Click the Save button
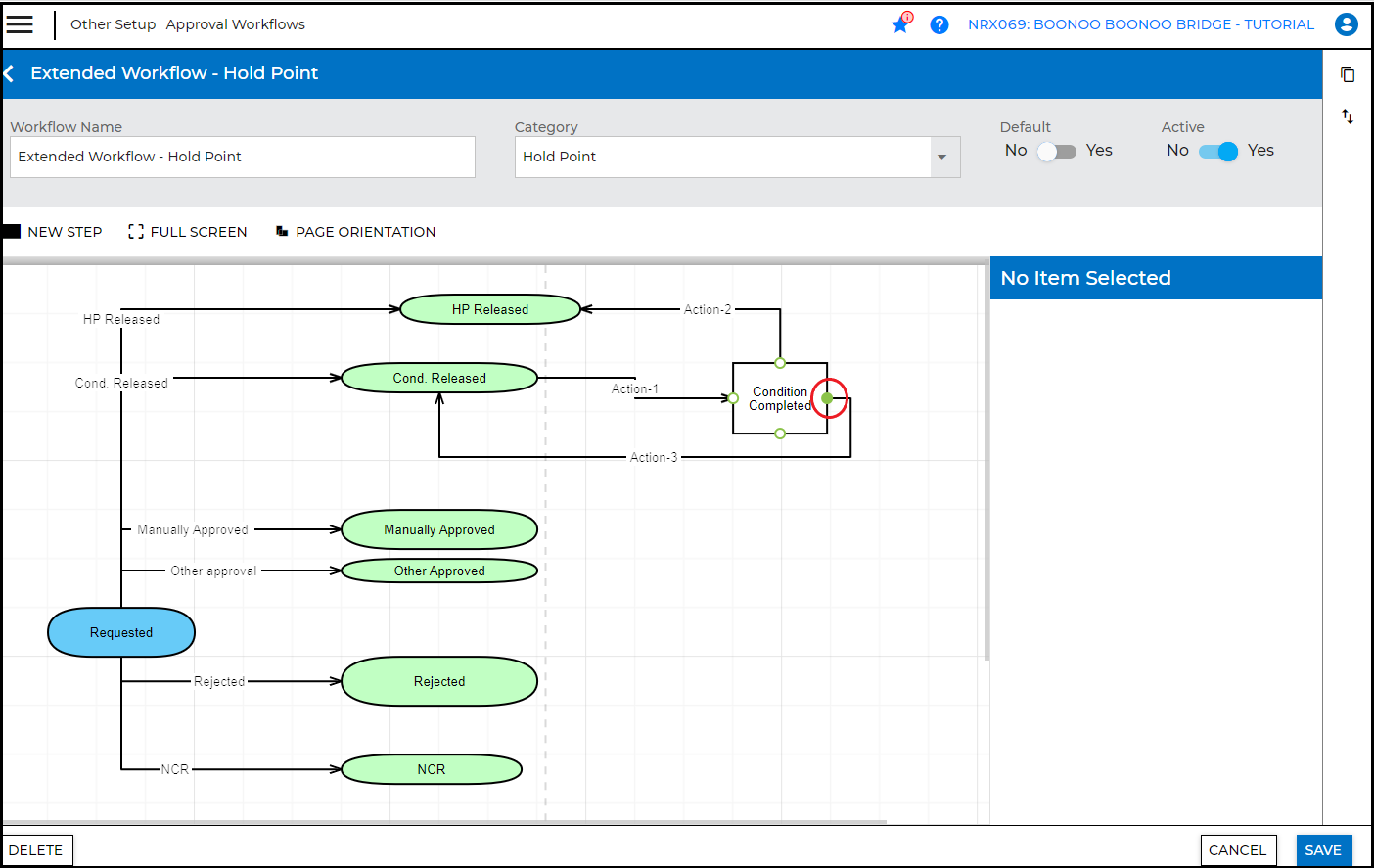Screen dimensions: 1374x868 point(1323,850)
